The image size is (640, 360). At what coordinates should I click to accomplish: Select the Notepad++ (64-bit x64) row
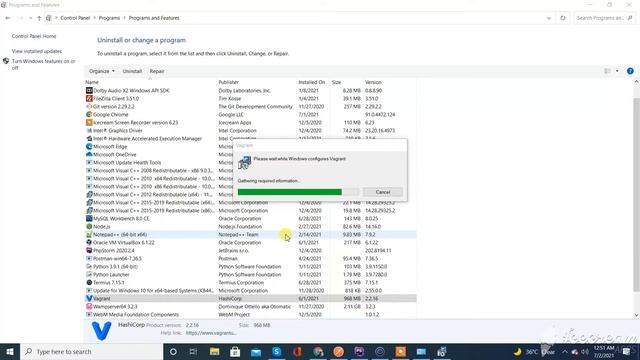250,235
